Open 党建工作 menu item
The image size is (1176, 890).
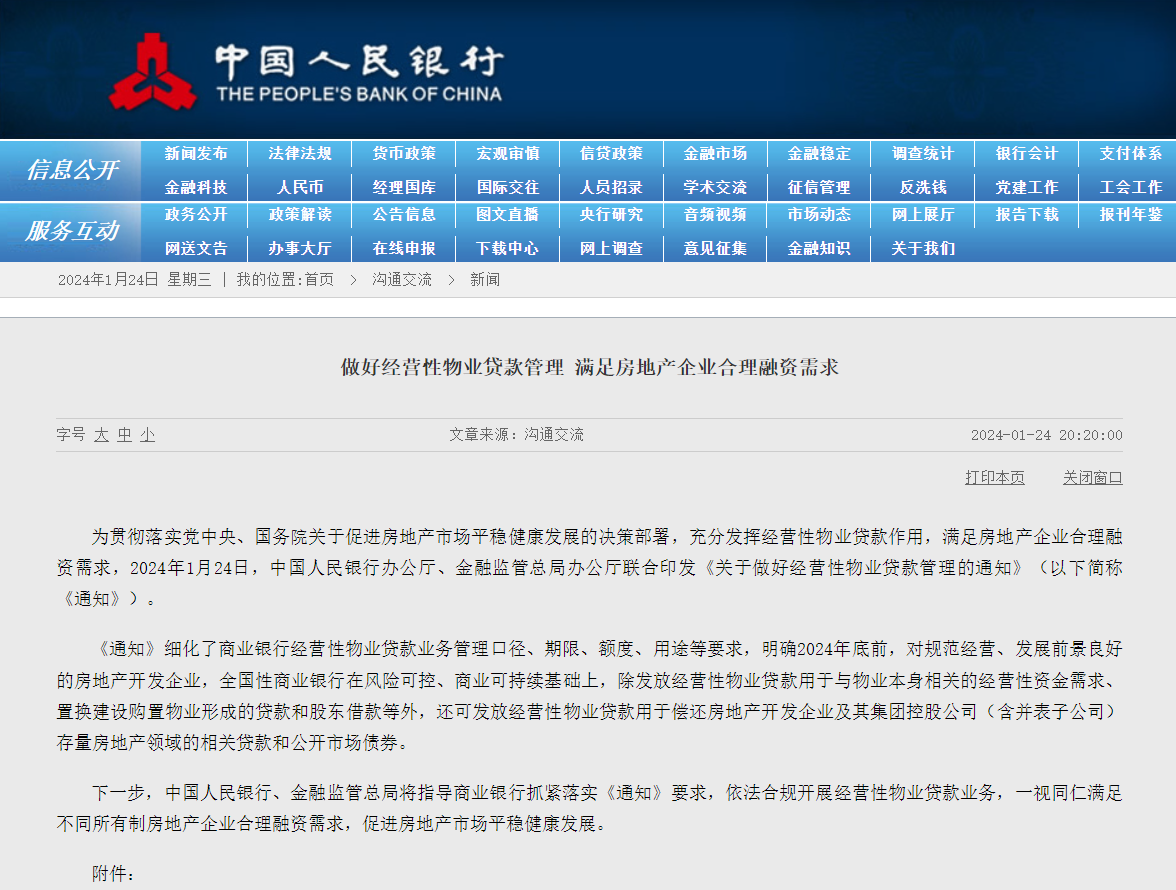click(1027, 187)
